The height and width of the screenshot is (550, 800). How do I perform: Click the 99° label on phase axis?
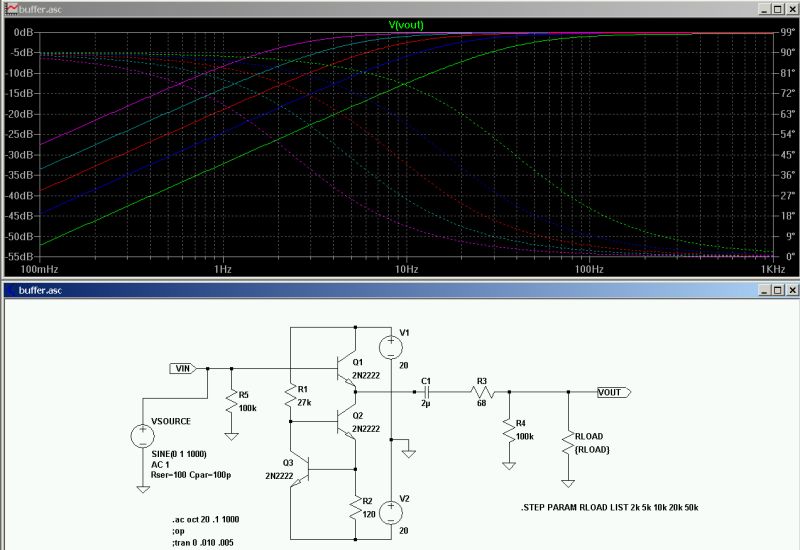(x=788, y=32)
